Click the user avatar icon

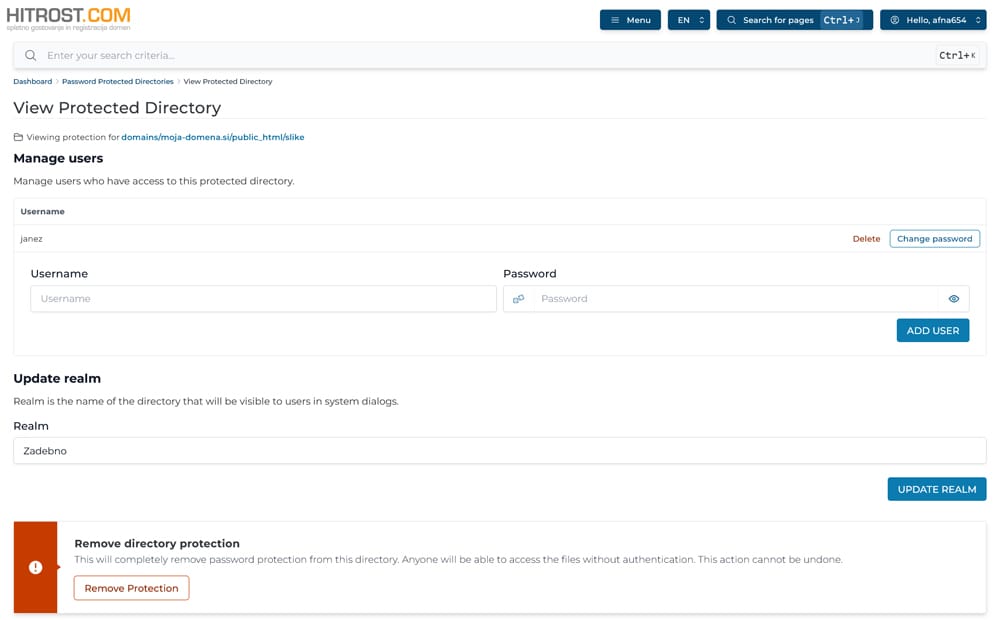click(895, 20)
